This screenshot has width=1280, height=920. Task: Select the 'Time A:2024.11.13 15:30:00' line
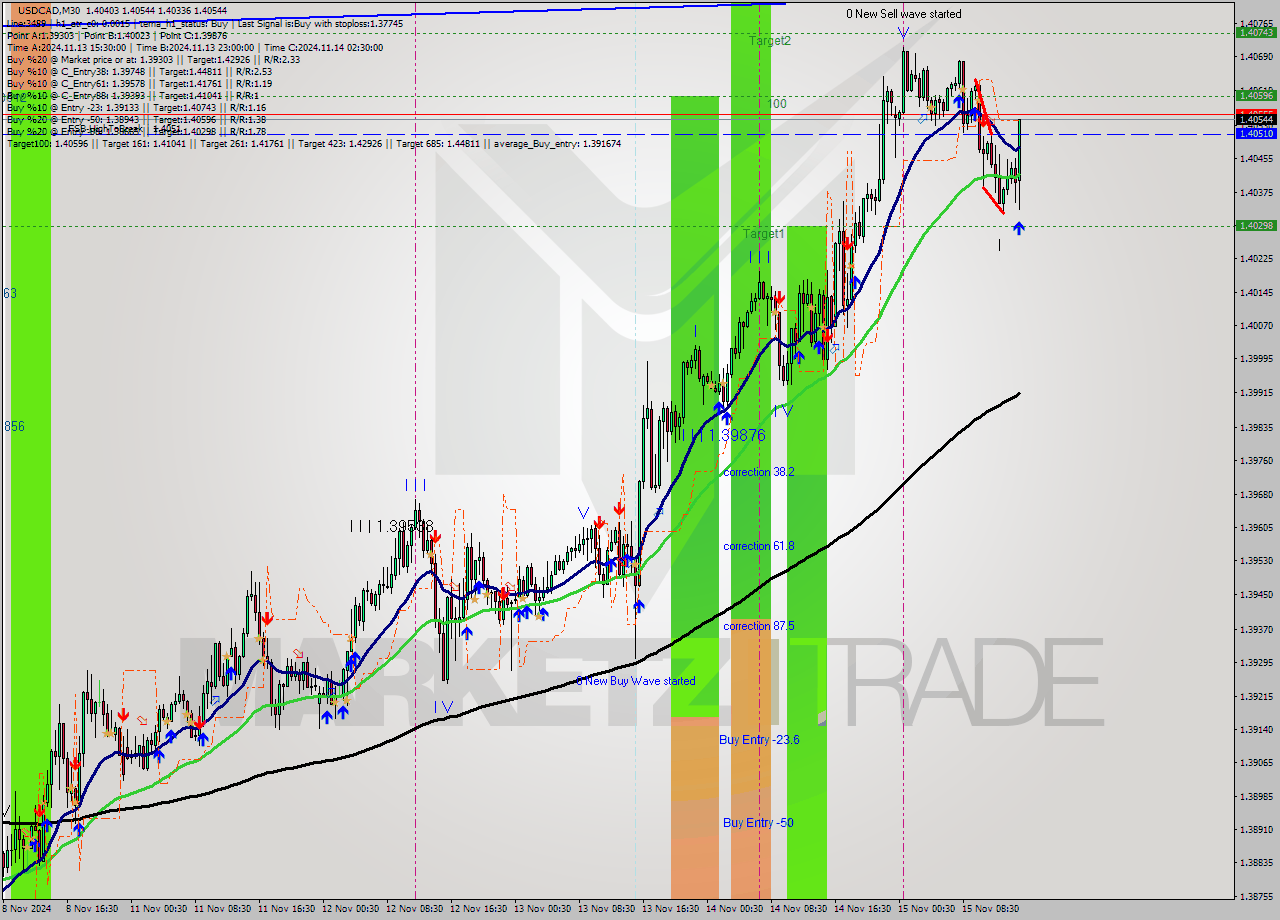[x=67, y=47]
